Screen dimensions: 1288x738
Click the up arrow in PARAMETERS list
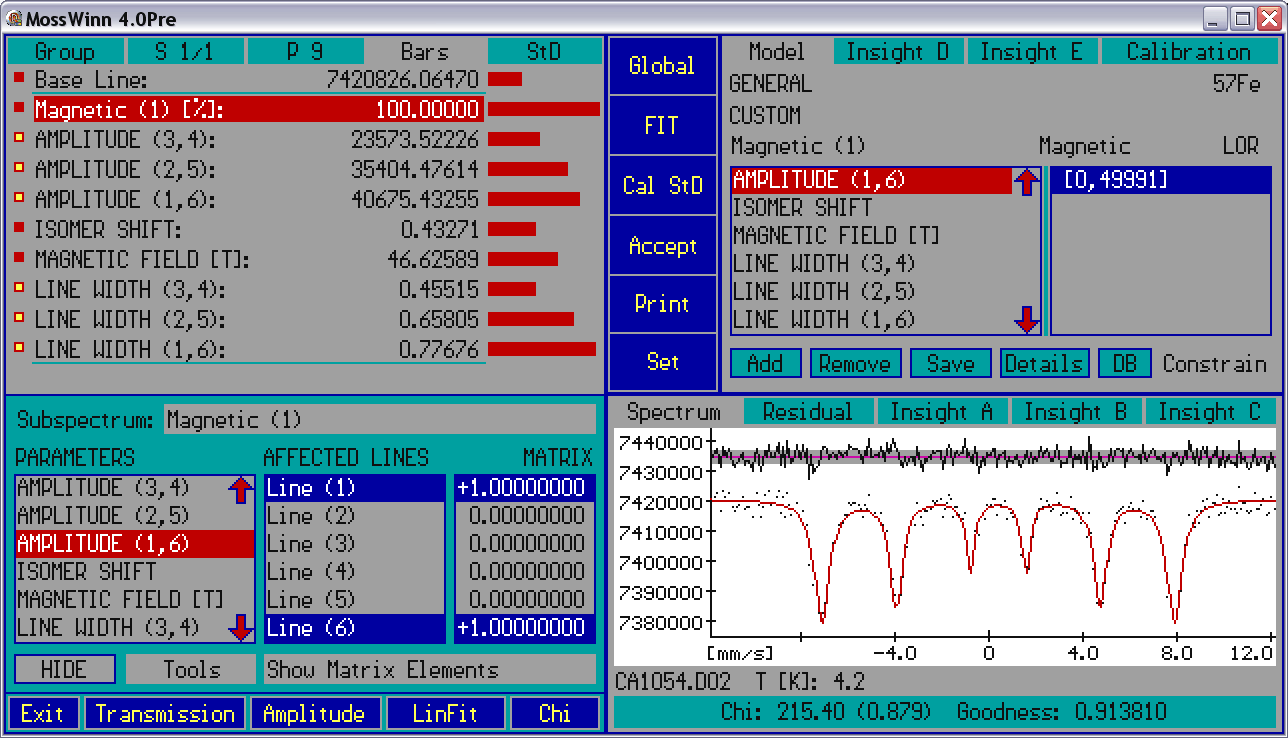click(x=240, y=489)
